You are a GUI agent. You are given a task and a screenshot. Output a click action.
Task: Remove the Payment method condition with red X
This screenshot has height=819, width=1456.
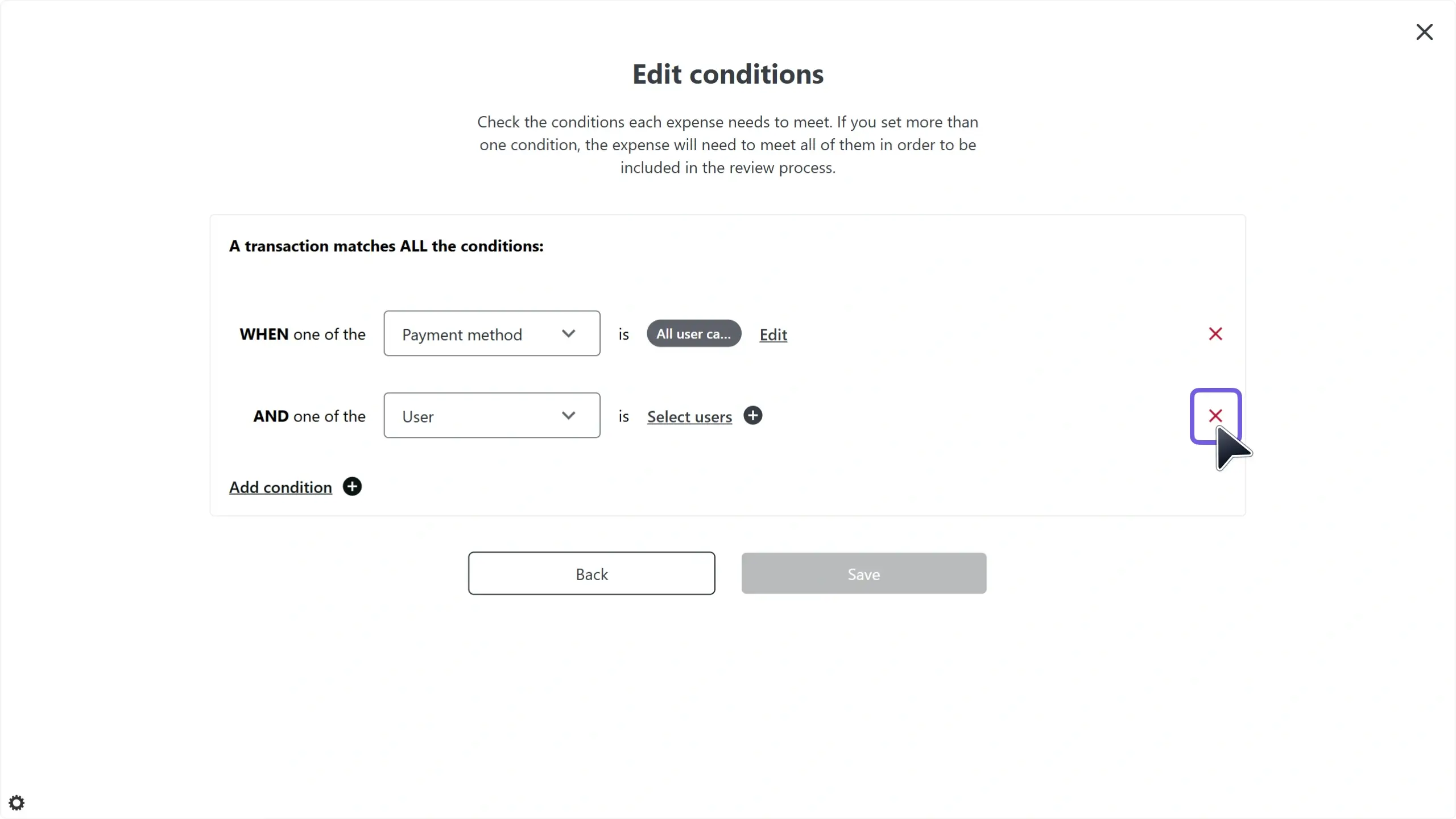pos(1215,334)
